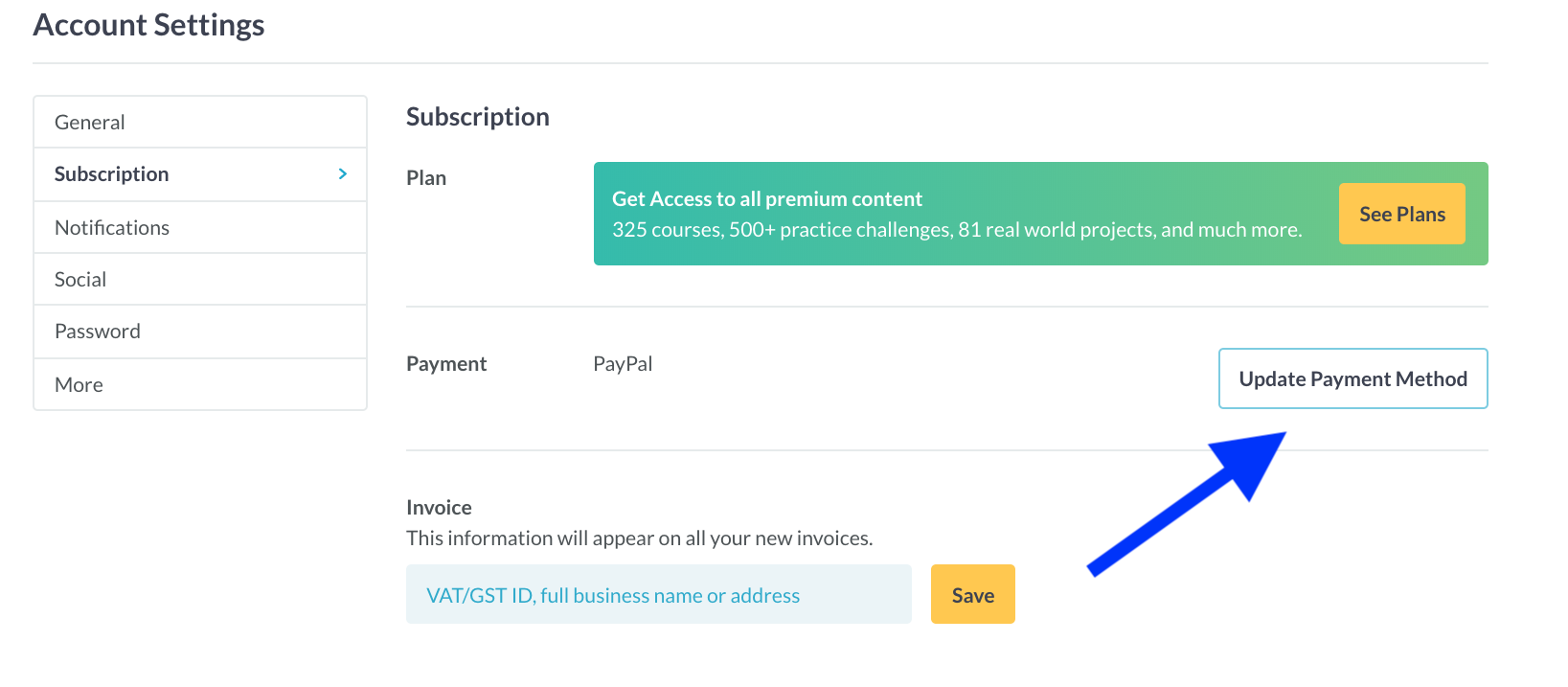
Task: Click the '325 courses' banner description text
Action: pos(956,230)
